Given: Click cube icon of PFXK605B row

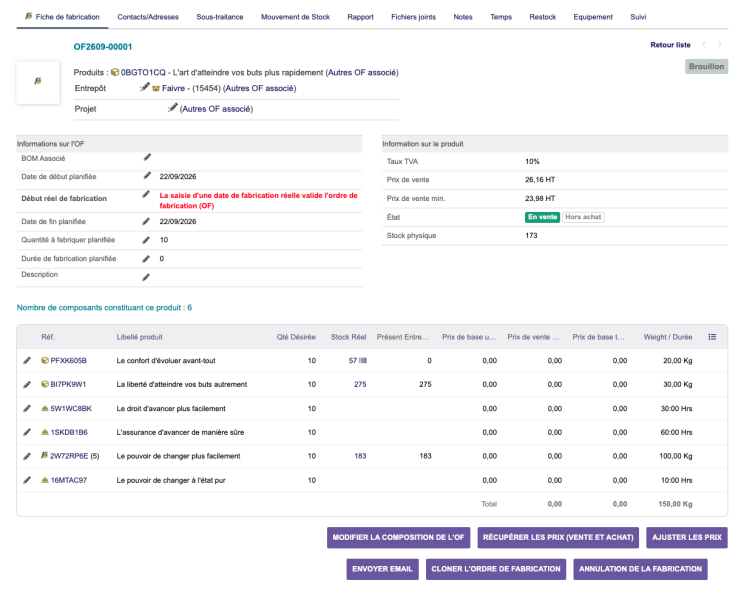Looking at the screenshot, I should click(x=45, y=360).
